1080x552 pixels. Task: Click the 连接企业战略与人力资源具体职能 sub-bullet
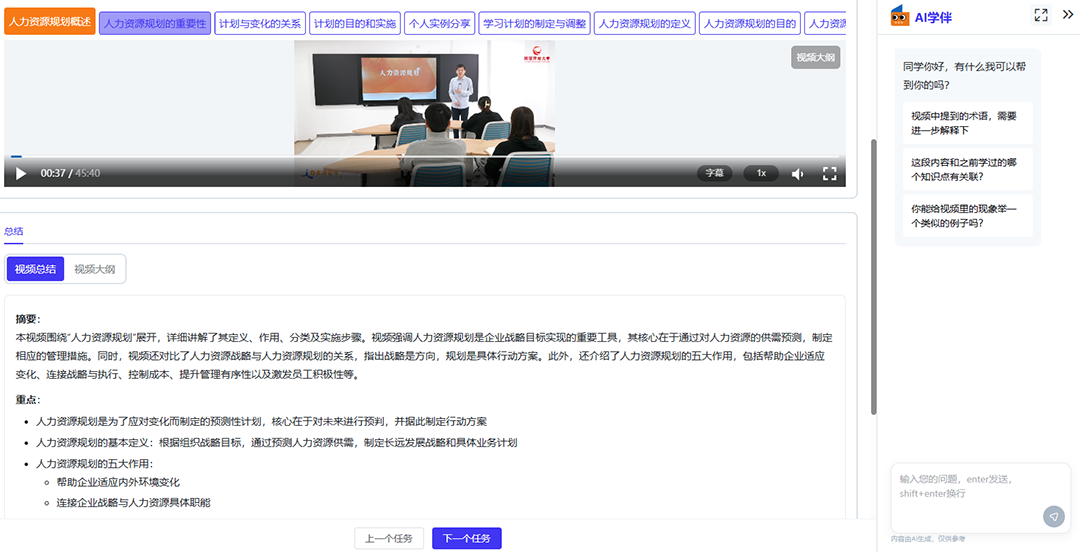[133, 502]
